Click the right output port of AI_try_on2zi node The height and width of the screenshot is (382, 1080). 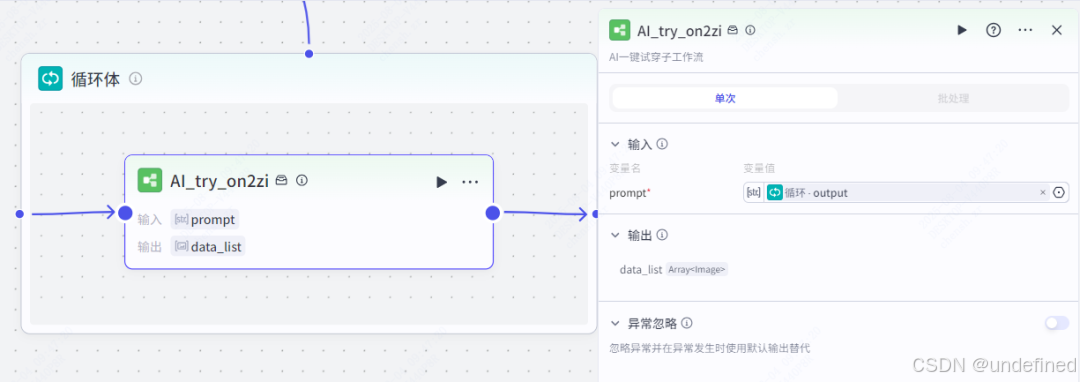492,213
